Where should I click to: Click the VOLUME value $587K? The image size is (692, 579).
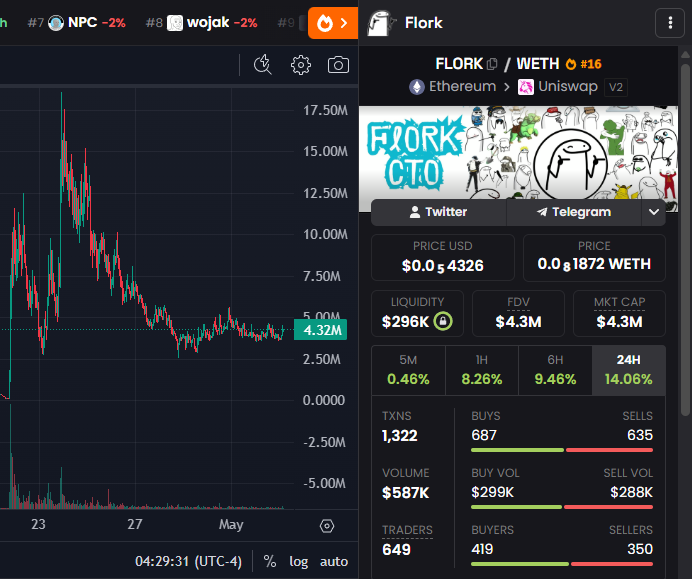click(x=406, y=493)
